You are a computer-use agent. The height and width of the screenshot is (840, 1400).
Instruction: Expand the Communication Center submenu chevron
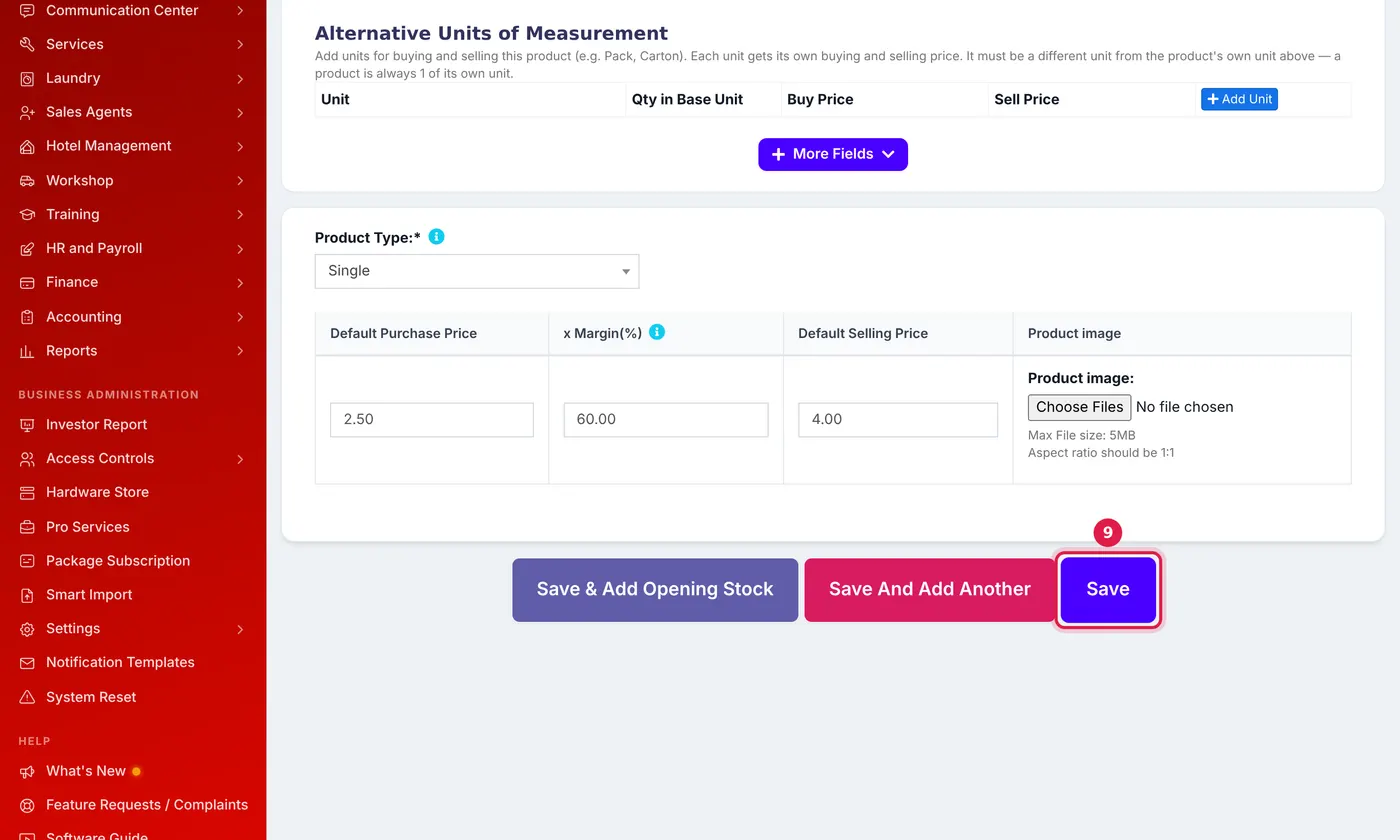click(x=240, y=10)
